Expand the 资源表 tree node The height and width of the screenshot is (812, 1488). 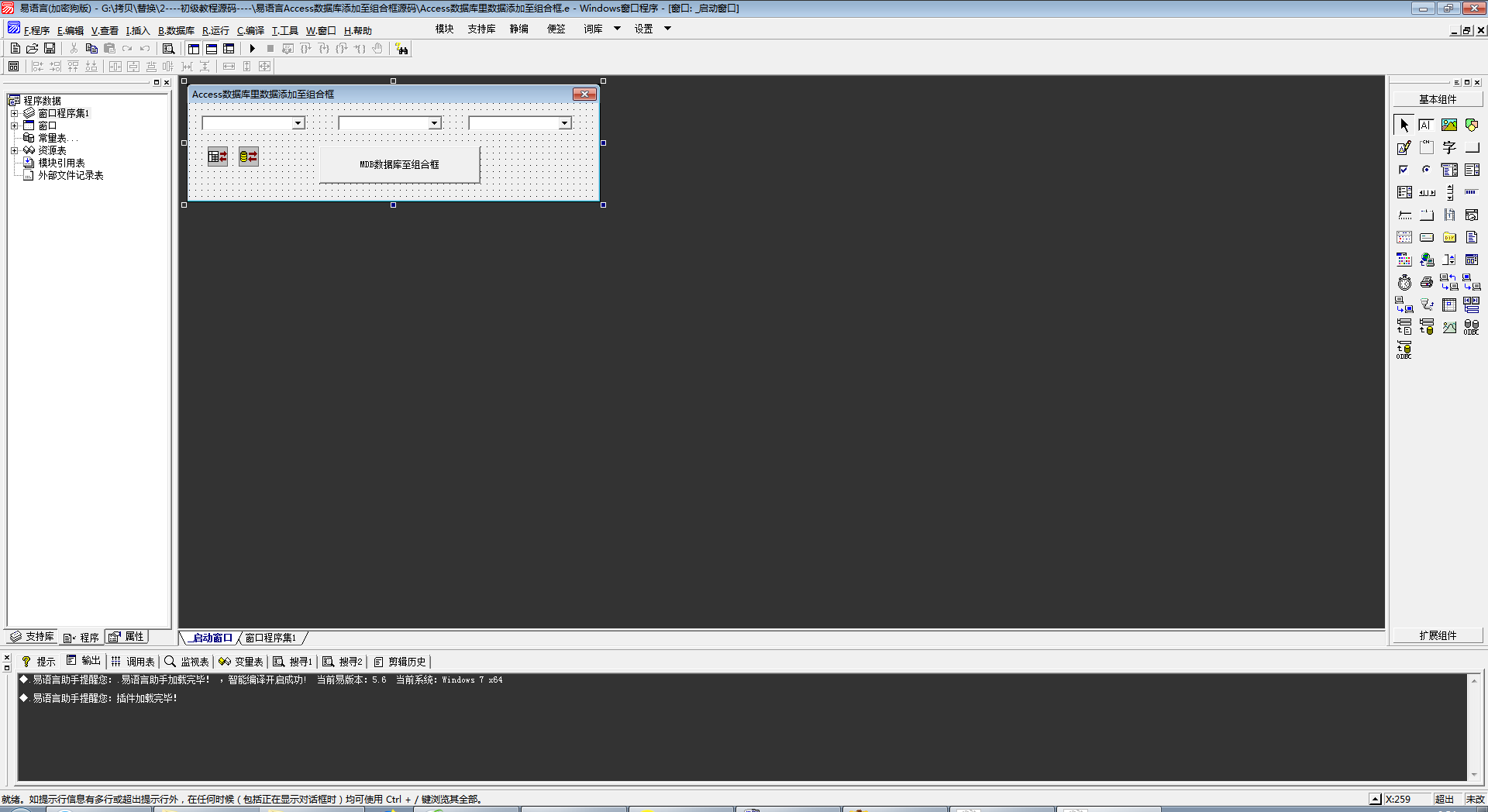tap(14, 150)
